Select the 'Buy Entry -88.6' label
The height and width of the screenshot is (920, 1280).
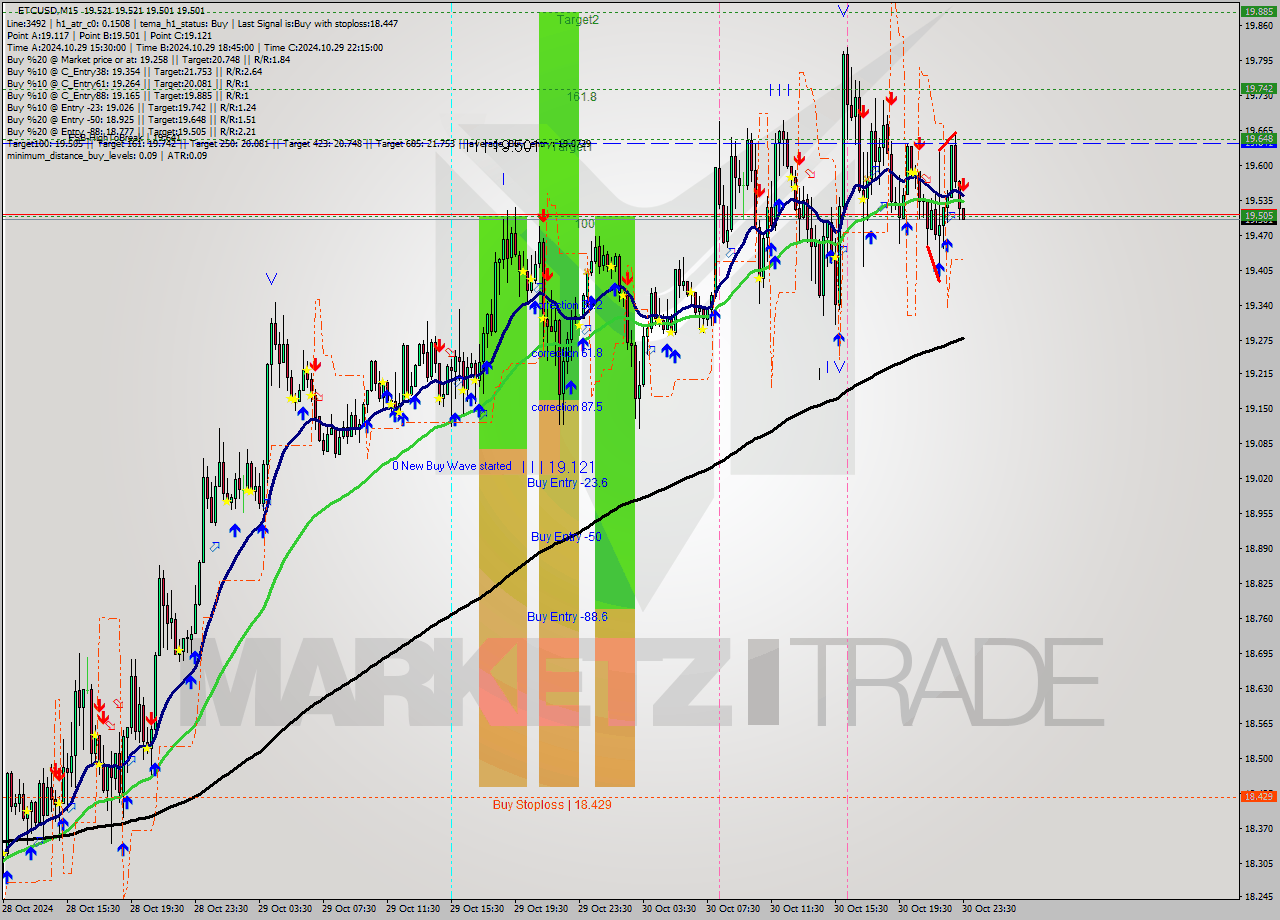[x=567, y=617]
